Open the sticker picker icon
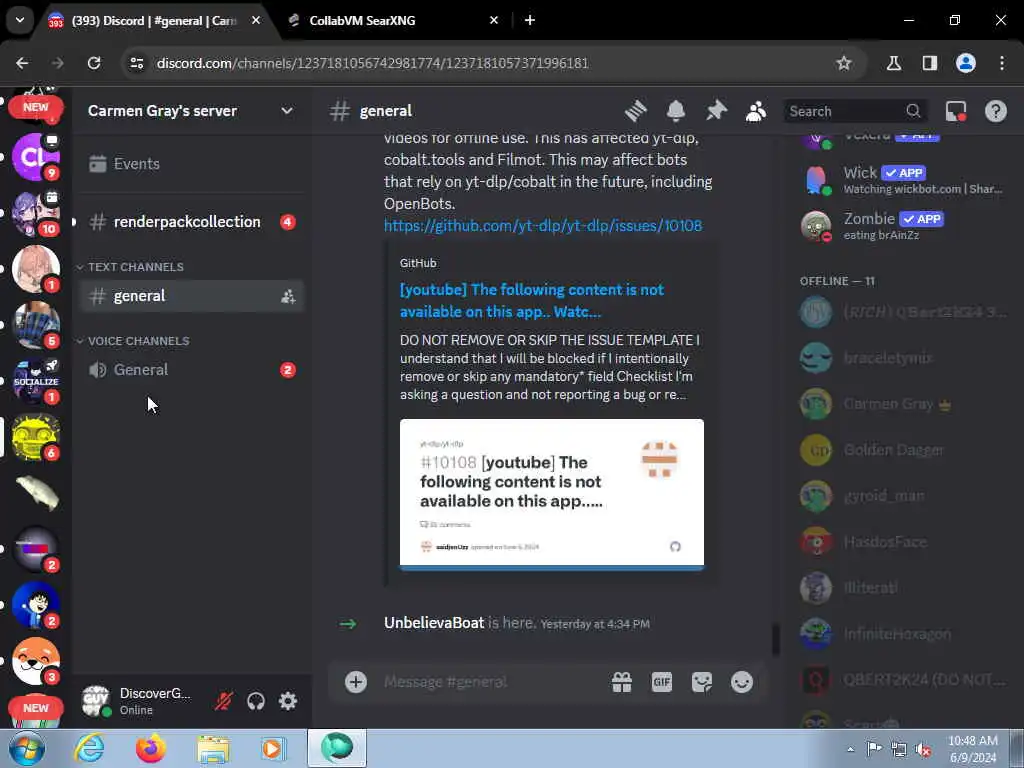Screen dimensions: 1024x768 tap(702, 682)
